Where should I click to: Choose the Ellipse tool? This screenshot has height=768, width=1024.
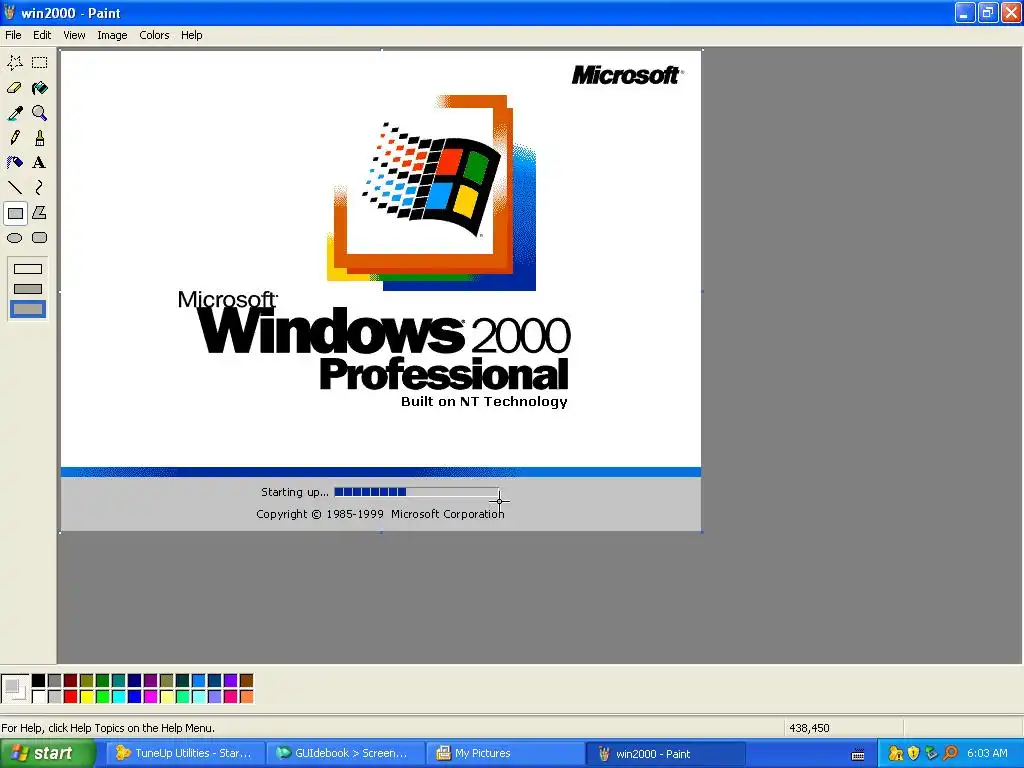[15, 238]
